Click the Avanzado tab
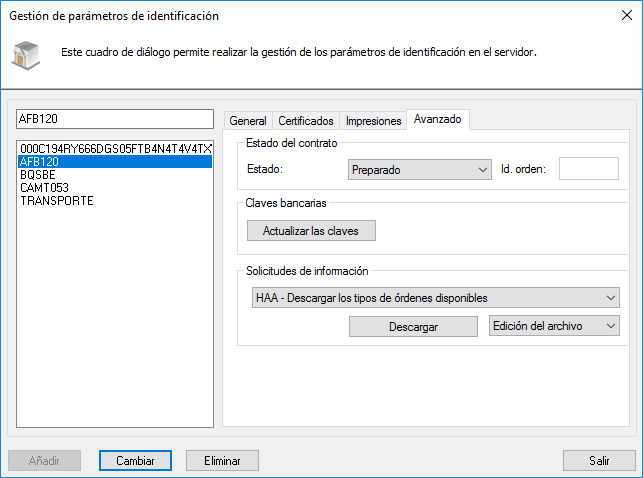The height and width of the screenshot is (478, 643). pos(438,119)
